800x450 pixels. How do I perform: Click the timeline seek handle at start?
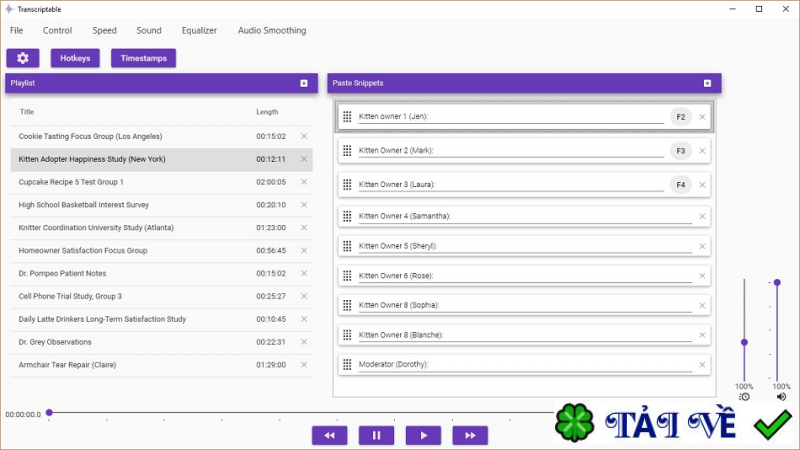(x=49, y=412)
